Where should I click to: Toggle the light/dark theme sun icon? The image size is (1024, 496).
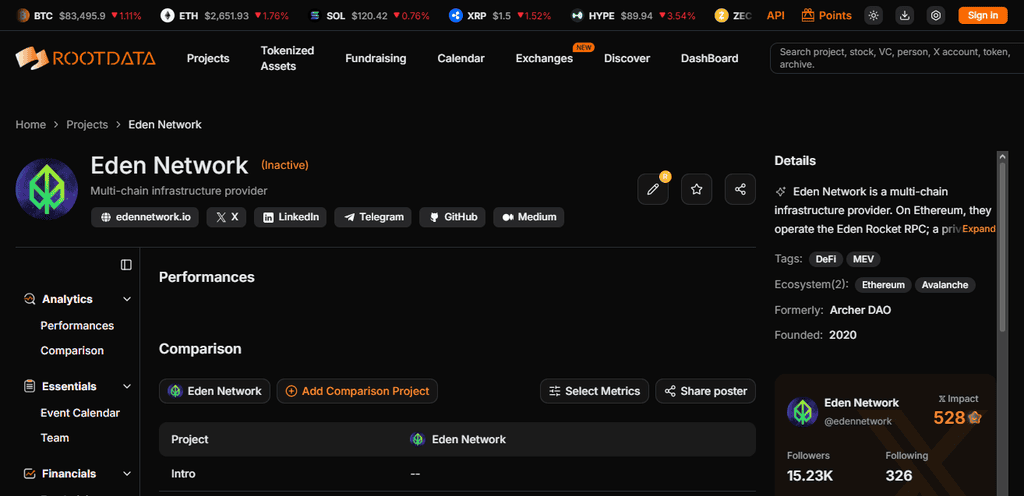click(873, 16)
